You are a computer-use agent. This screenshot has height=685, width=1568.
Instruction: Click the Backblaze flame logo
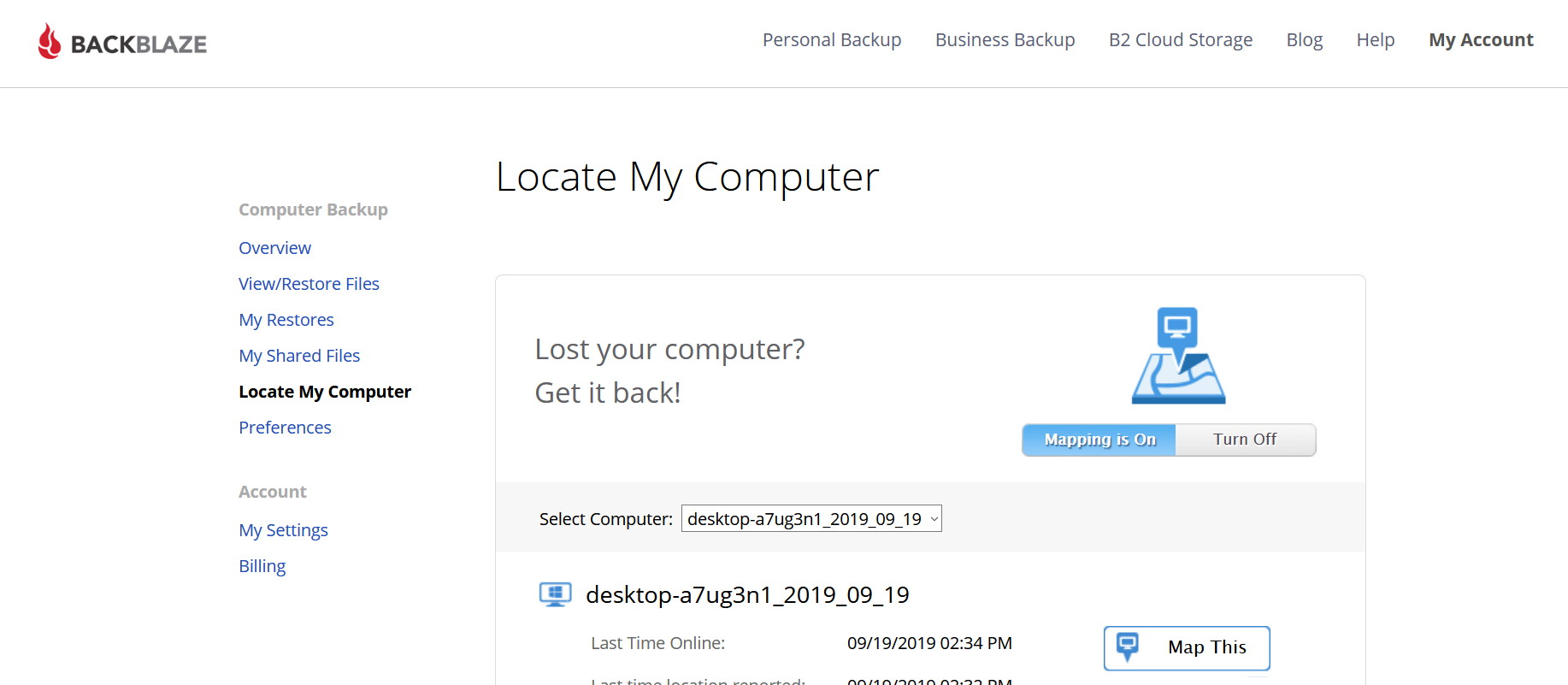50,41
